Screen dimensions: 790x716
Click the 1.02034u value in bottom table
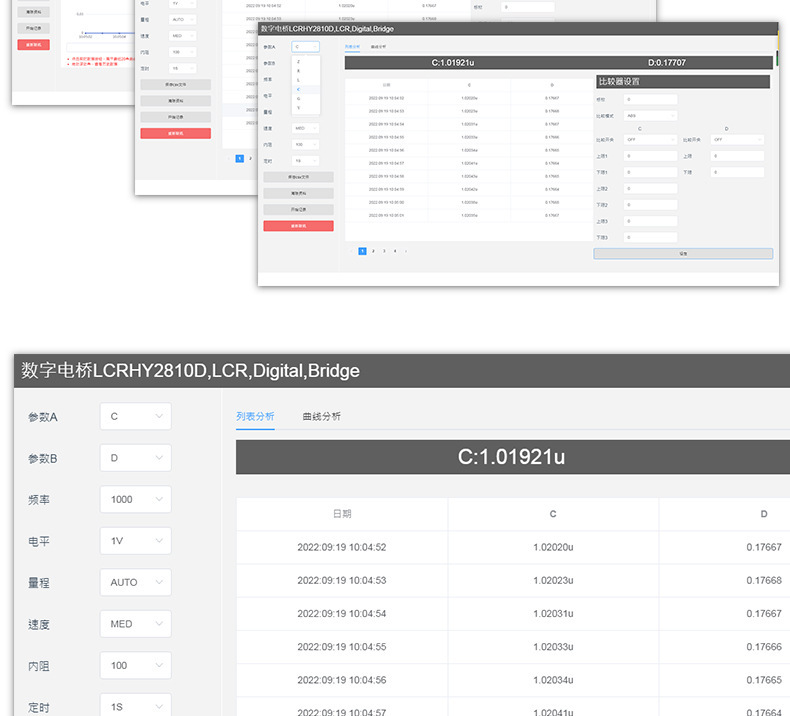(553, 680)
